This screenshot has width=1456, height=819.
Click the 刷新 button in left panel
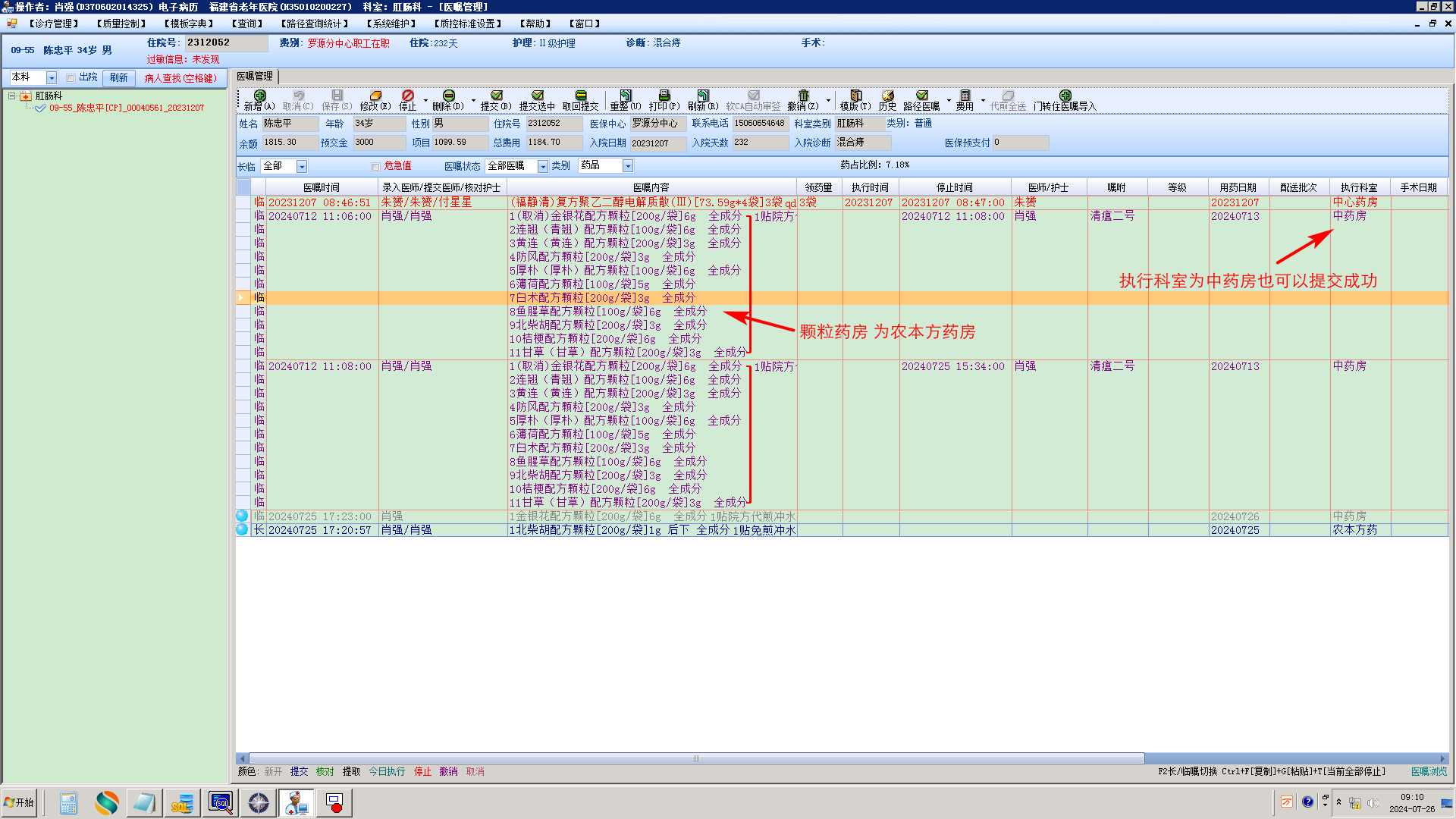pyautogui.click(x=119, y=77)
